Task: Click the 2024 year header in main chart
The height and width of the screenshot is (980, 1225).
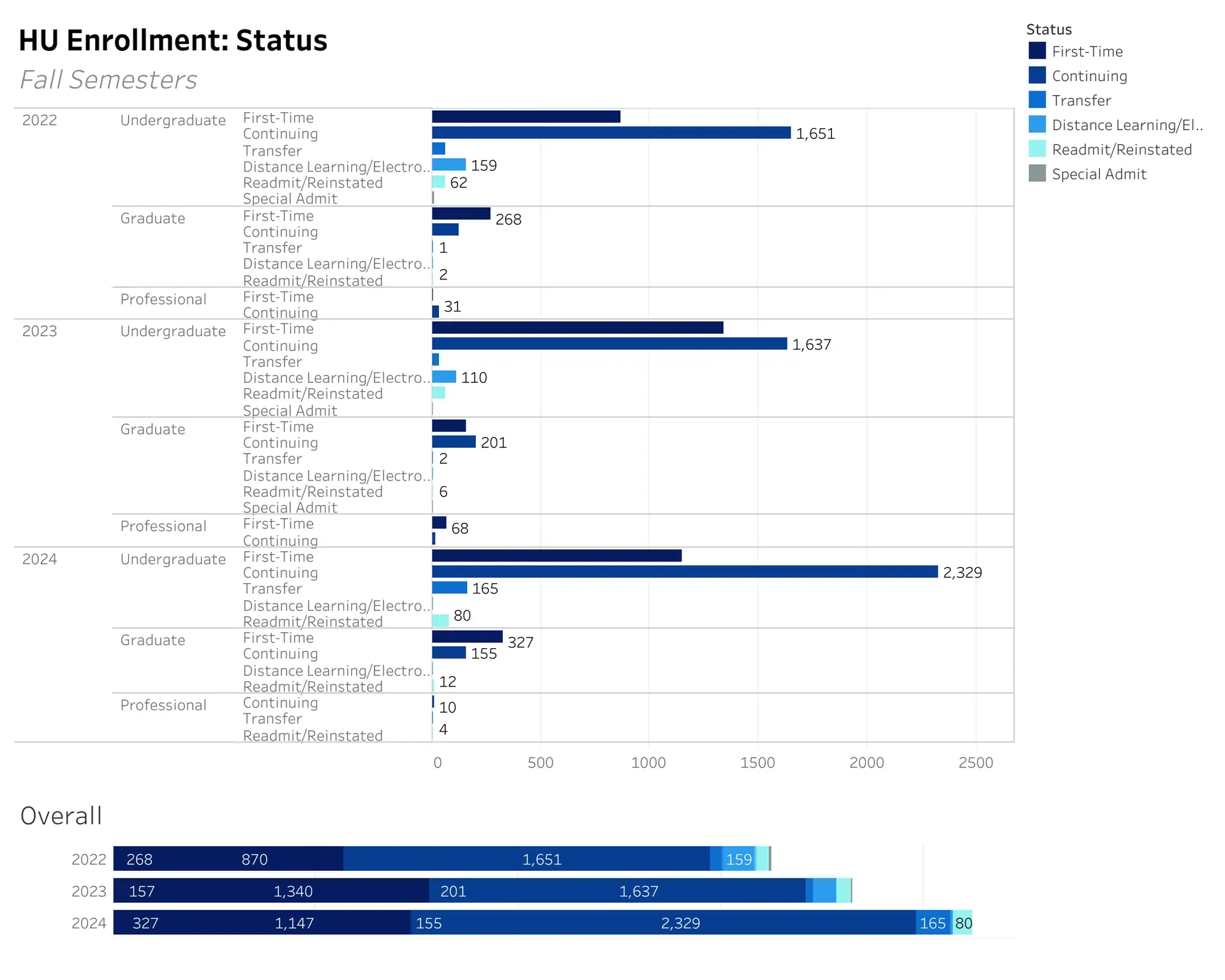Action: click(40, 559)
